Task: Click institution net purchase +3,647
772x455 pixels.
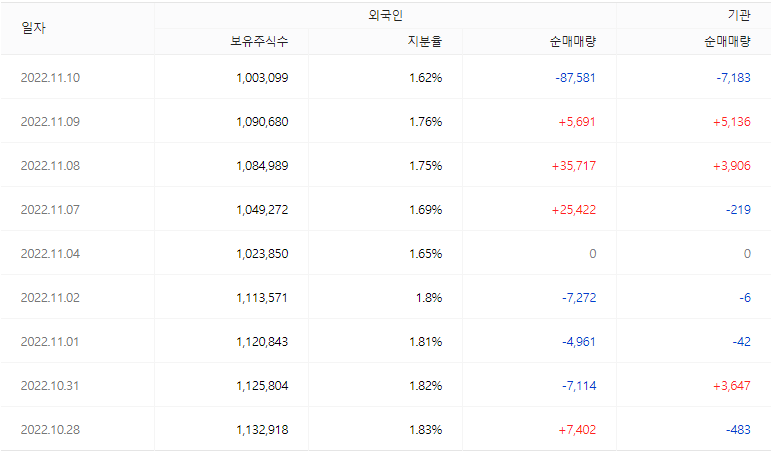Action: pyautogui.click(x=732, y=386)
